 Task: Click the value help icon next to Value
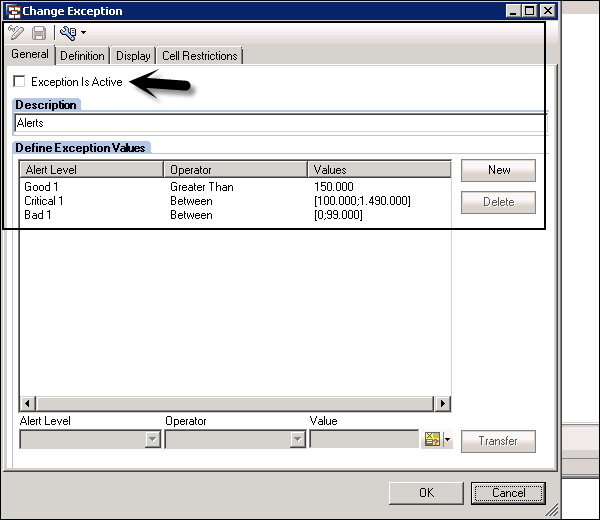point(432,439)
